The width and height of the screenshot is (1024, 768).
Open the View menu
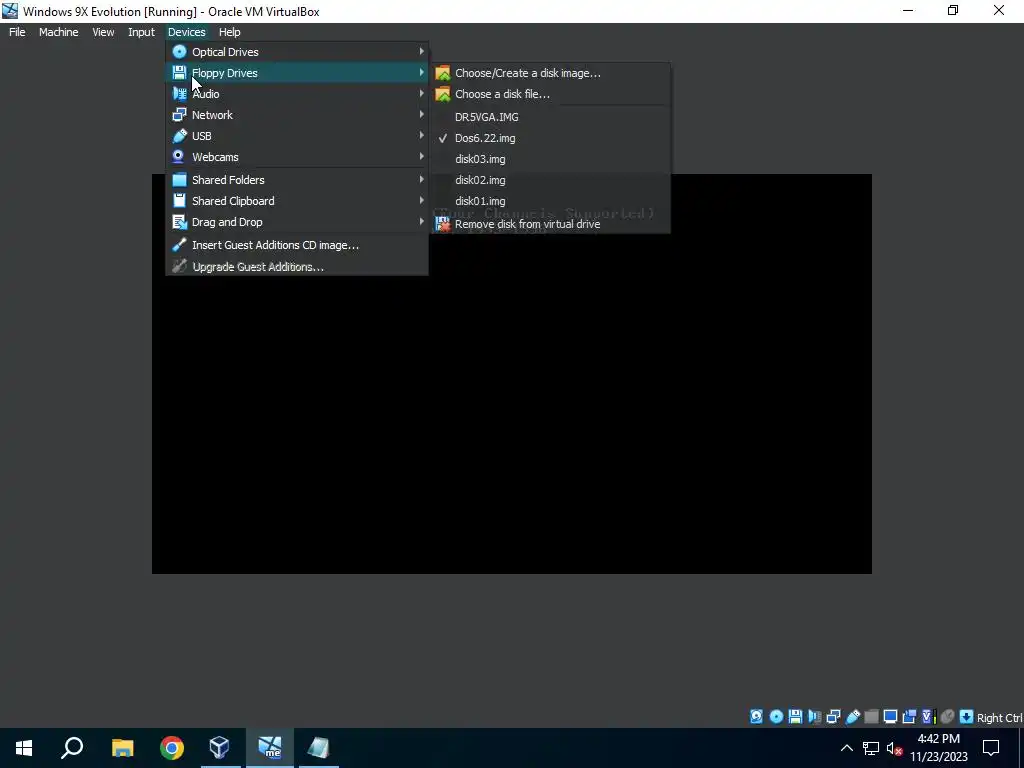pos(103,32)
